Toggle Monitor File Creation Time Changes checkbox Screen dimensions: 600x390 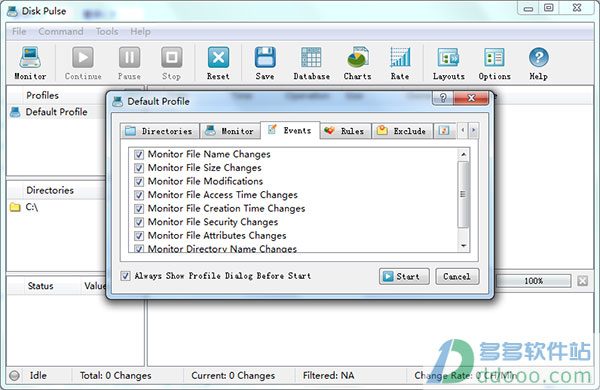click(x=139, y=209)
